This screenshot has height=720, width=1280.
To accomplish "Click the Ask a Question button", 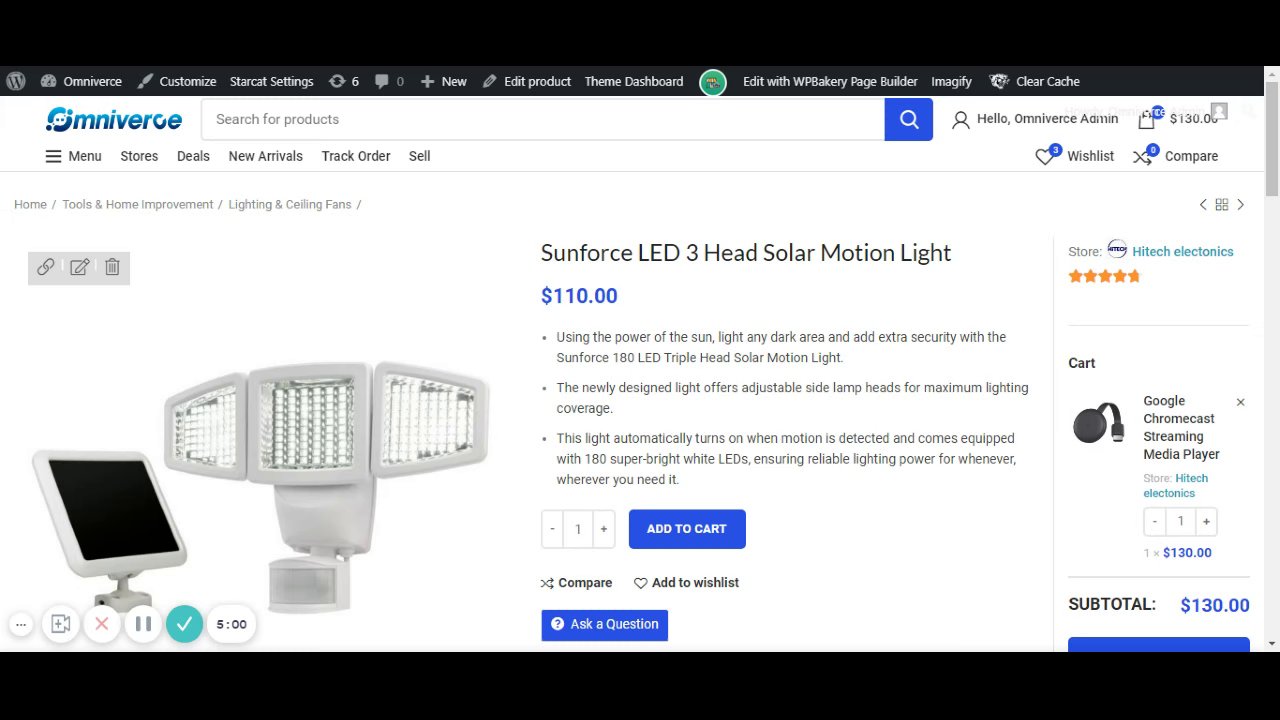I will [x=604, y=624].
